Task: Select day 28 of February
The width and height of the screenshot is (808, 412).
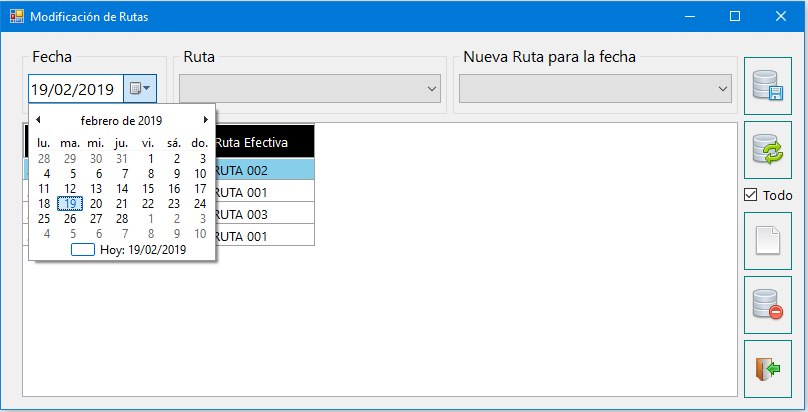Action: 122,219
